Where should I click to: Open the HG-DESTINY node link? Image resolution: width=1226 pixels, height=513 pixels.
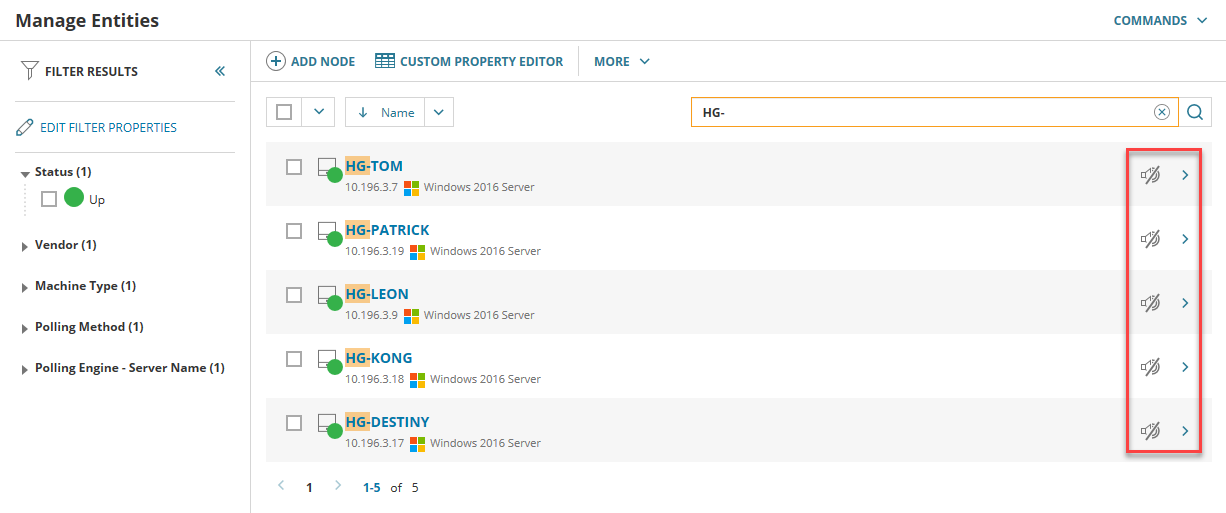[387, 422]
